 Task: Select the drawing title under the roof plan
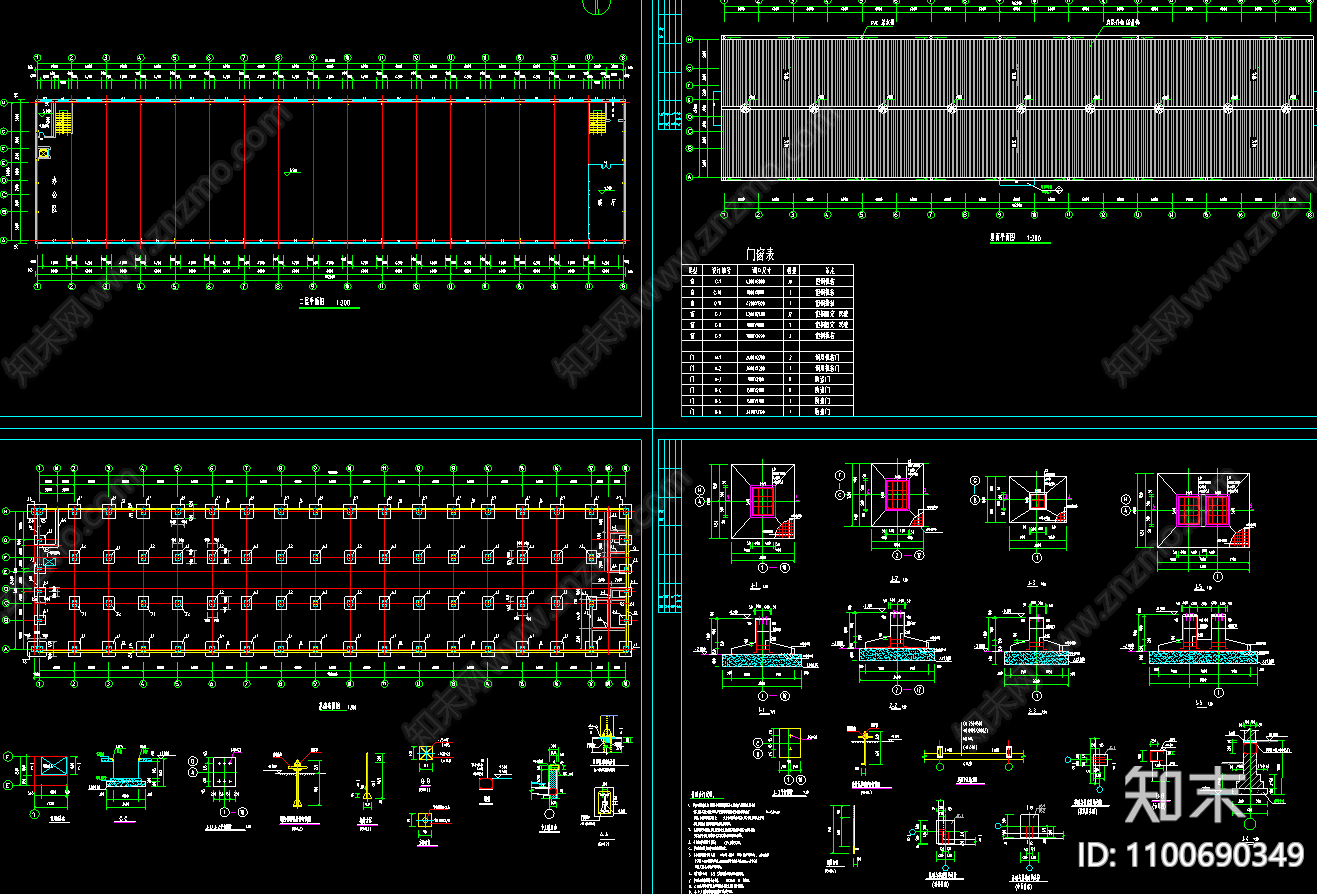pyautogui.click(x=1022, y=239)
